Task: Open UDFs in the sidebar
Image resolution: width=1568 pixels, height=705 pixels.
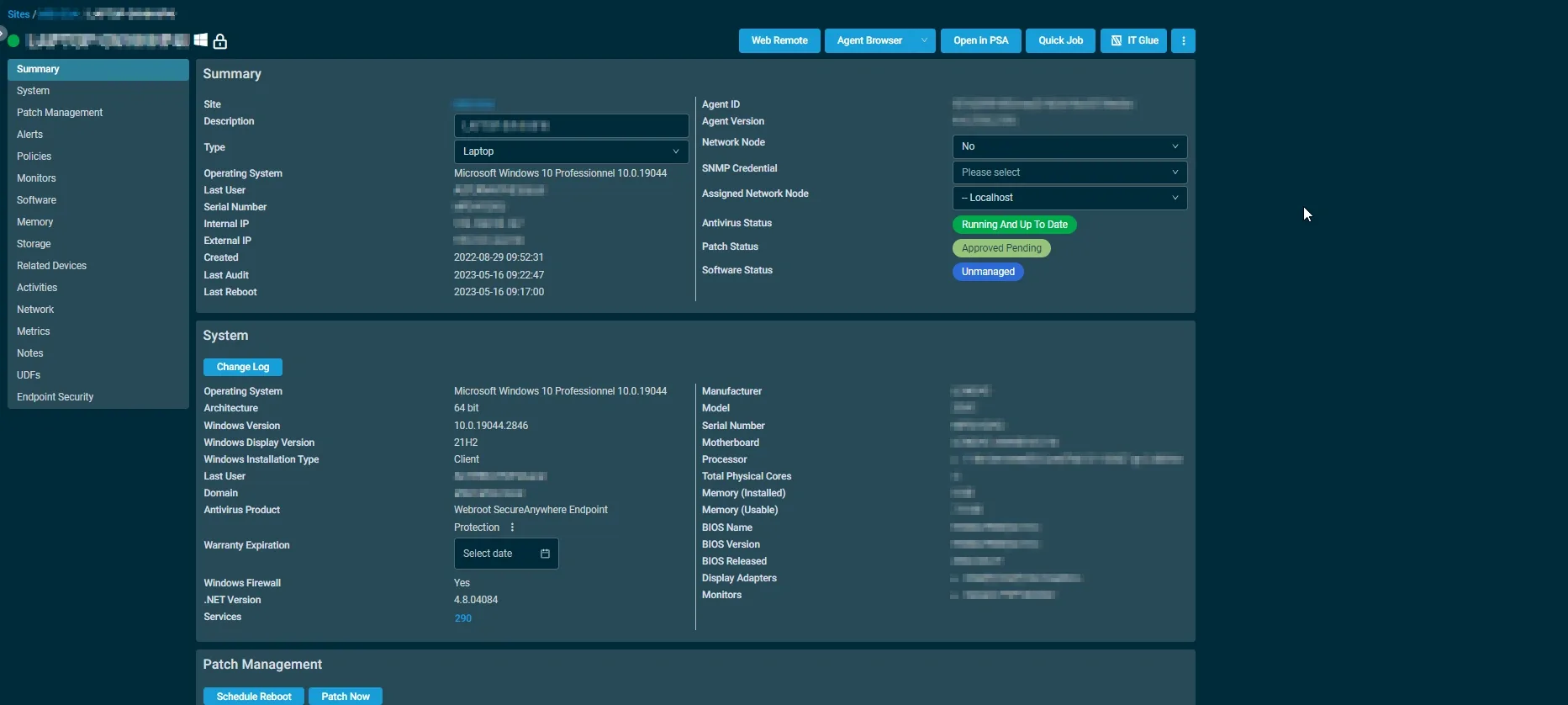Action: tap(98, 375)
